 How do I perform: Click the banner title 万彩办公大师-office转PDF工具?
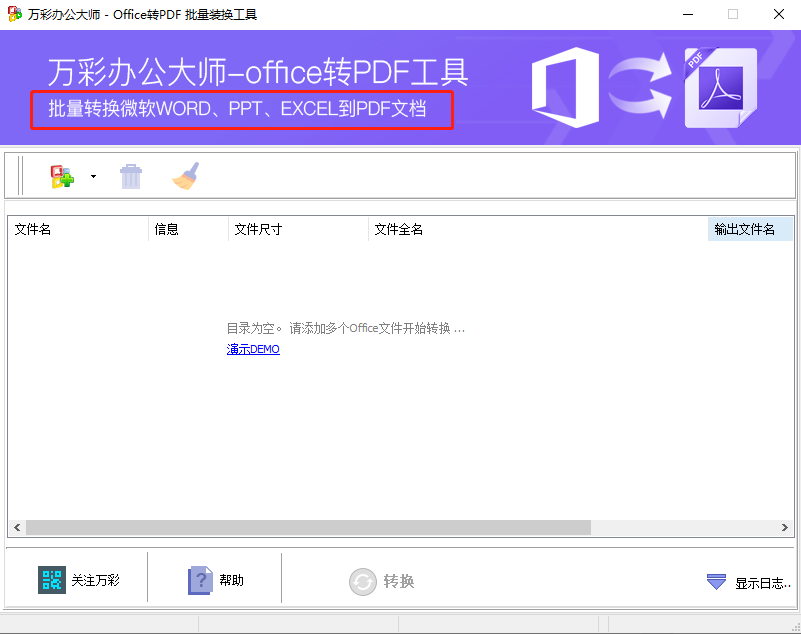point(258,72)
